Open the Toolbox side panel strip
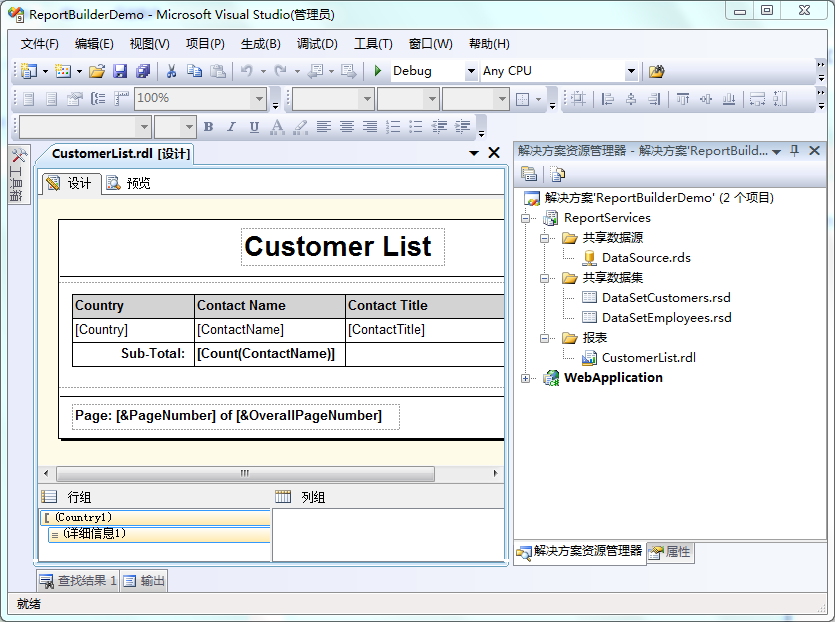The image size is (835, 622). tap(18, 176)
